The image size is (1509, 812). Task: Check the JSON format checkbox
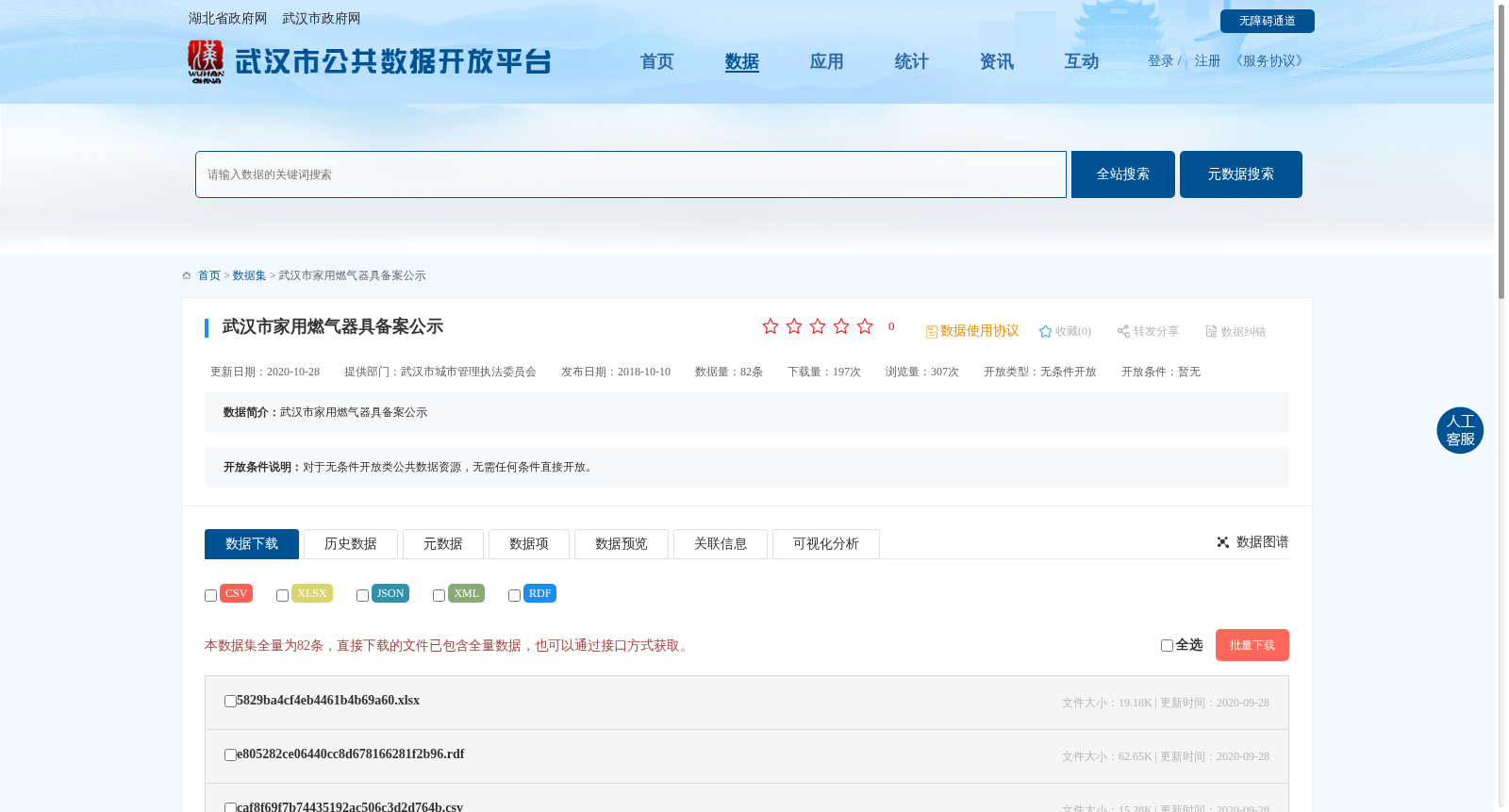[x=362, y=596]
